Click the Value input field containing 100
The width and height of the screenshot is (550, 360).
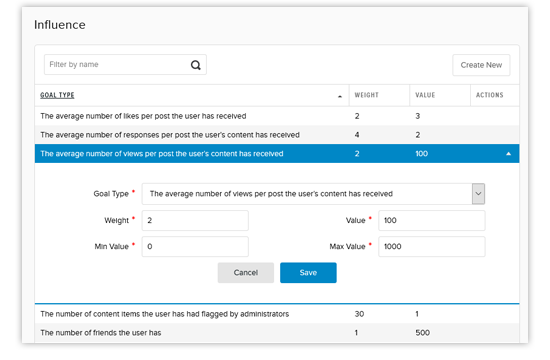pos(431,220)
